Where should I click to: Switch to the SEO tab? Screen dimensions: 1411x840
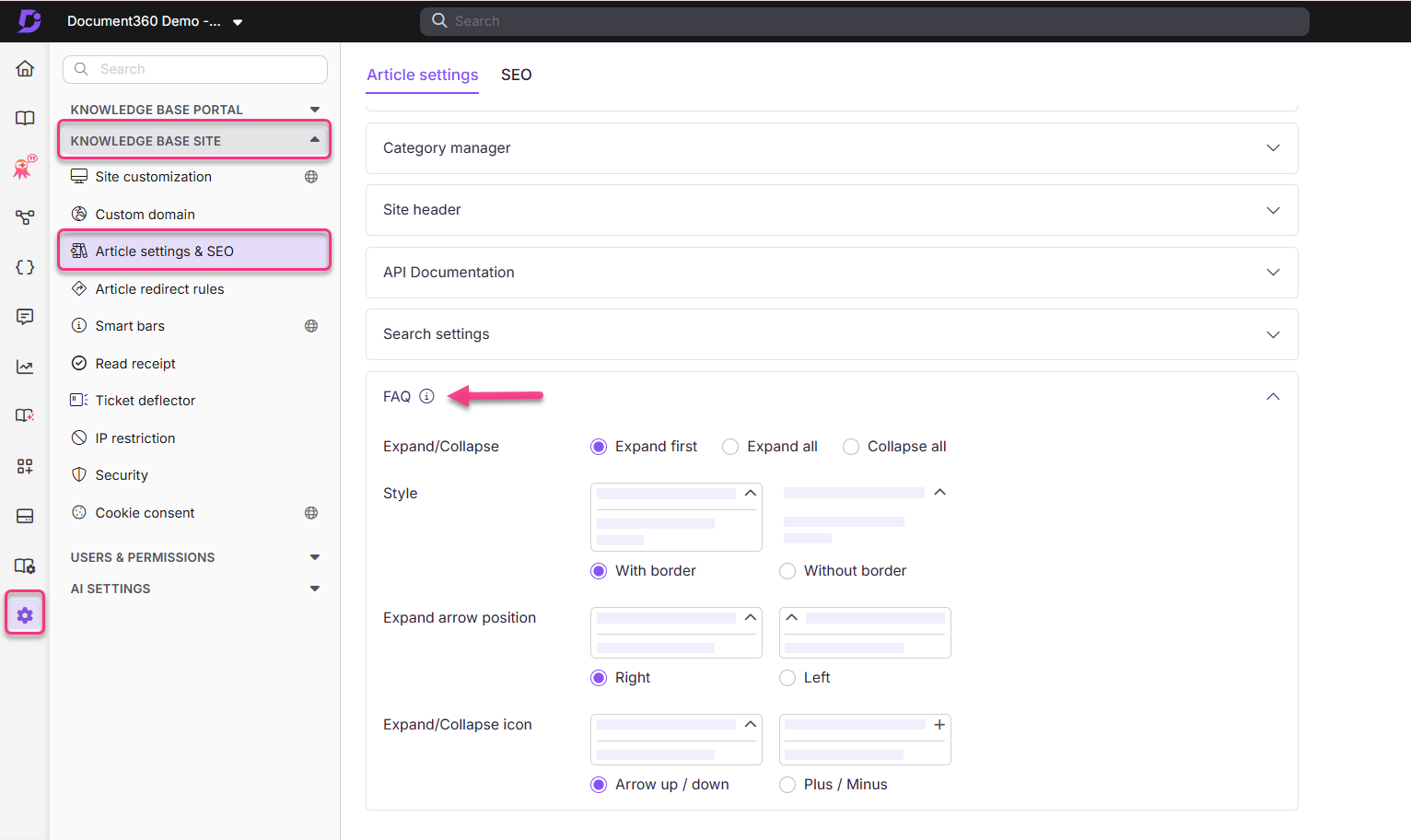pyautogui.click(x=516, y=75)
